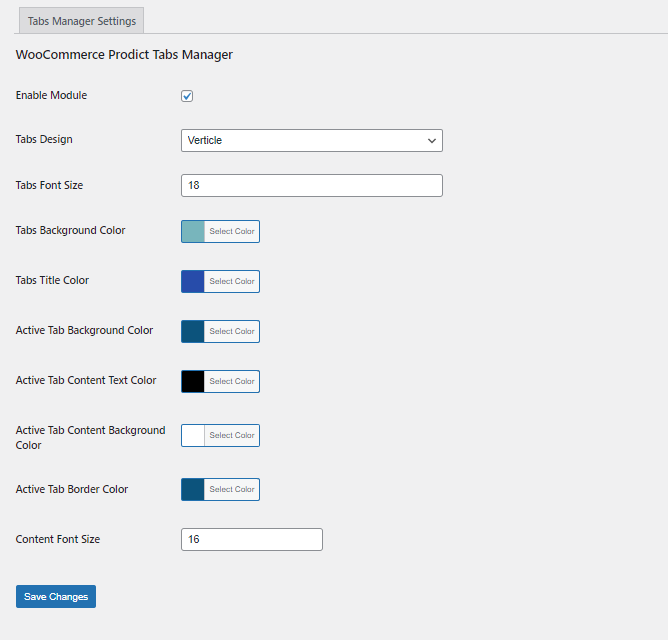Click the Tabs Design dropdown chevron arrow
This screenshot has height=640, width=668.
click(x=432, y=141)
